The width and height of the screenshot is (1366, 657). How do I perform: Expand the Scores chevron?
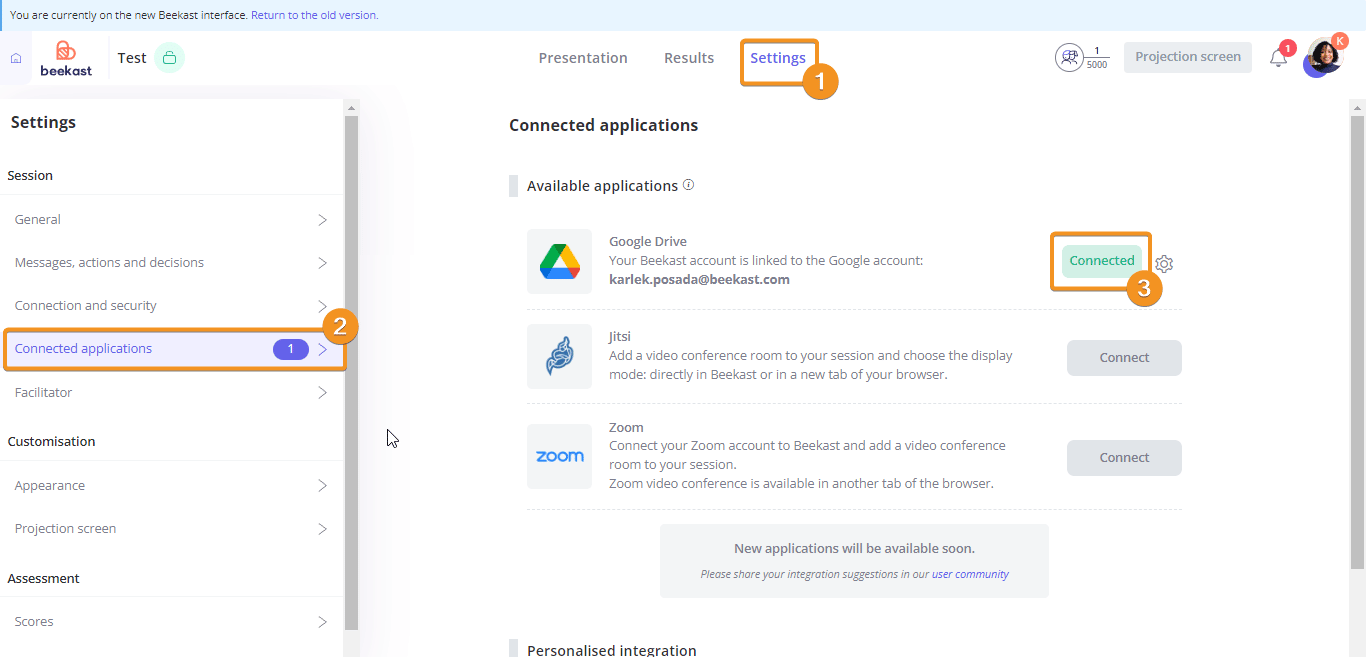pos(322,621)
